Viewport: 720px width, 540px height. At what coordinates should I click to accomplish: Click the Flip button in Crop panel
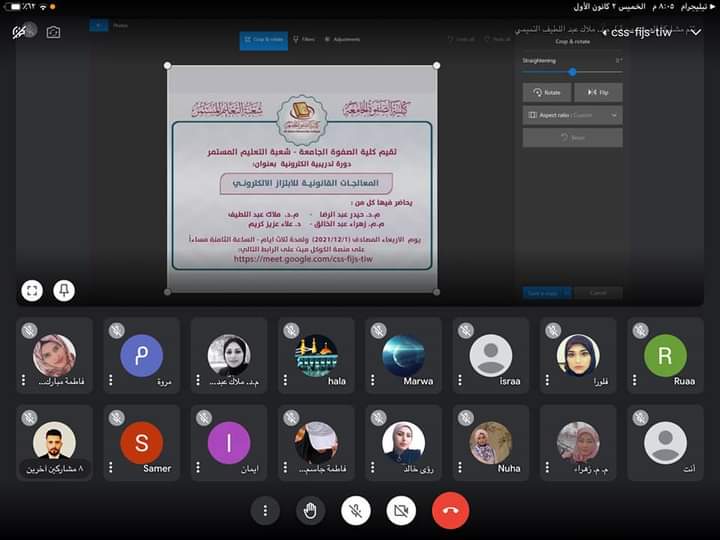(x=598, y=92)
